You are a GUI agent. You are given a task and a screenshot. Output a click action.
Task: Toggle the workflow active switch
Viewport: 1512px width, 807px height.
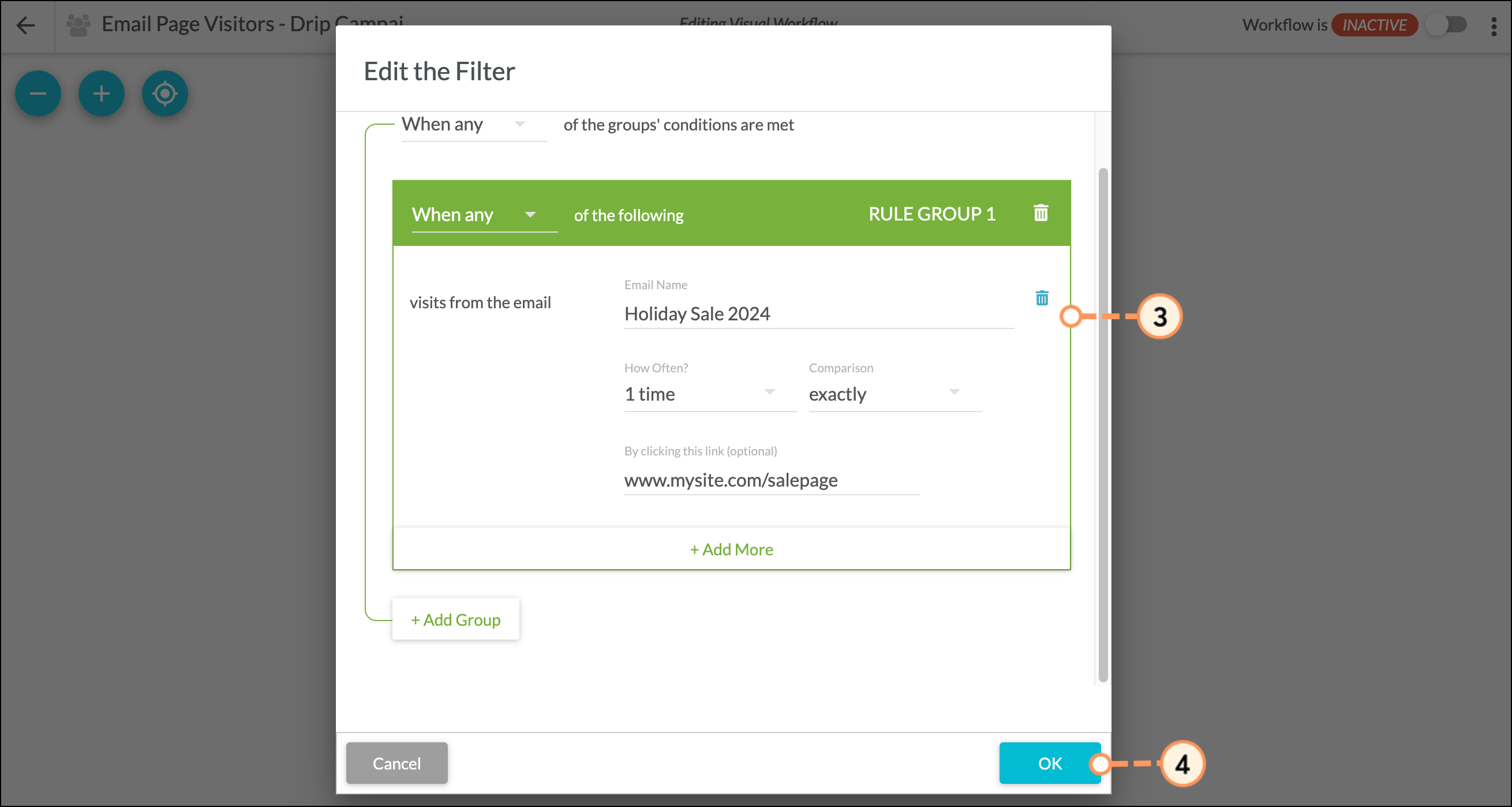tap(1446, 25)
